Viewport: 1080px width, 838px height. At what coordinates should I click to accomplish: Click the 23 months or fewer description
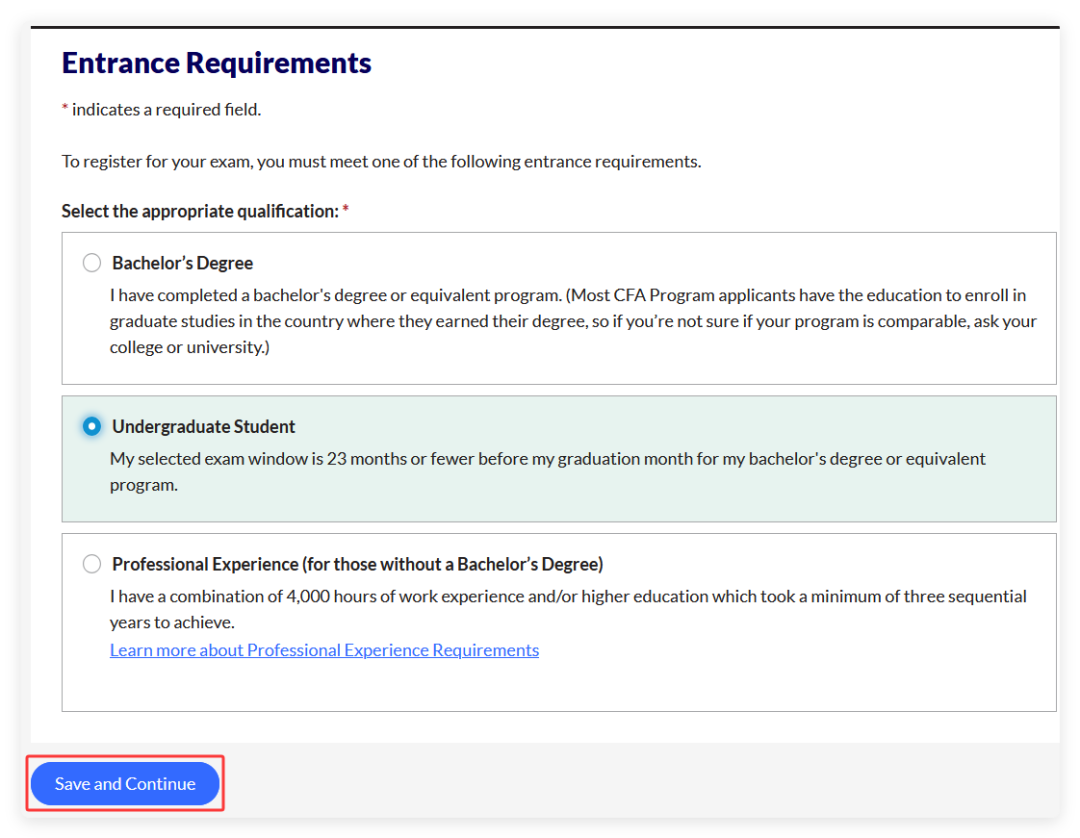[548, 472]
